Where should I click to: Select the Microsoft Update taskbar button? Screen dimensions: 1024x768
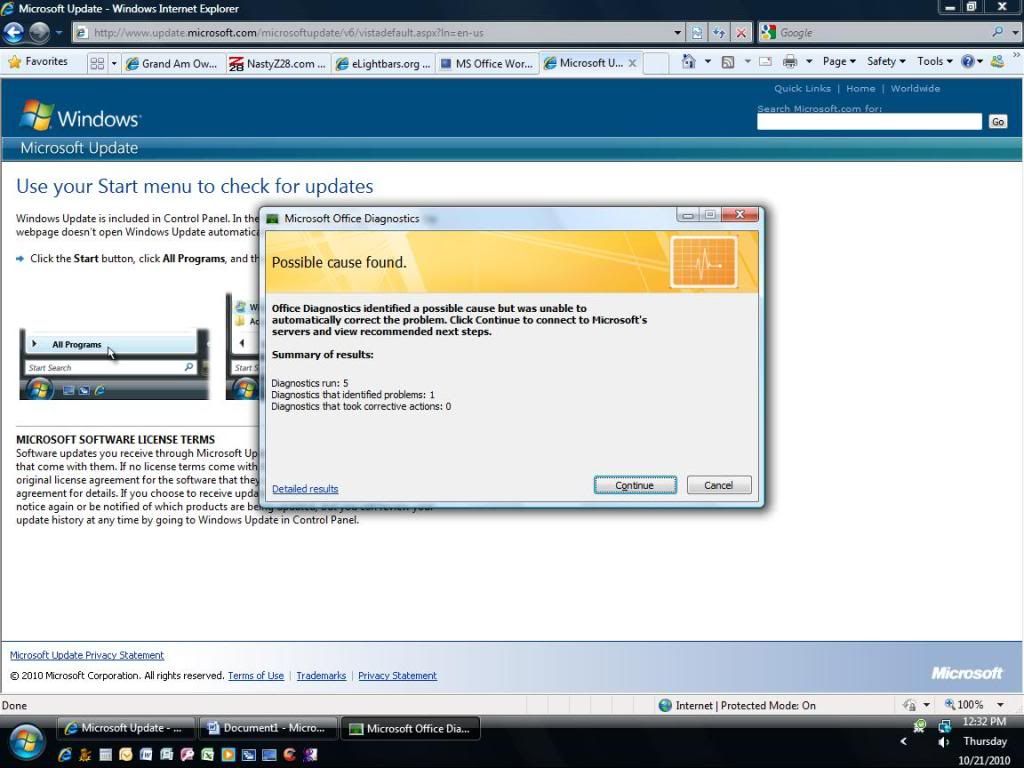tap(126, 728)
